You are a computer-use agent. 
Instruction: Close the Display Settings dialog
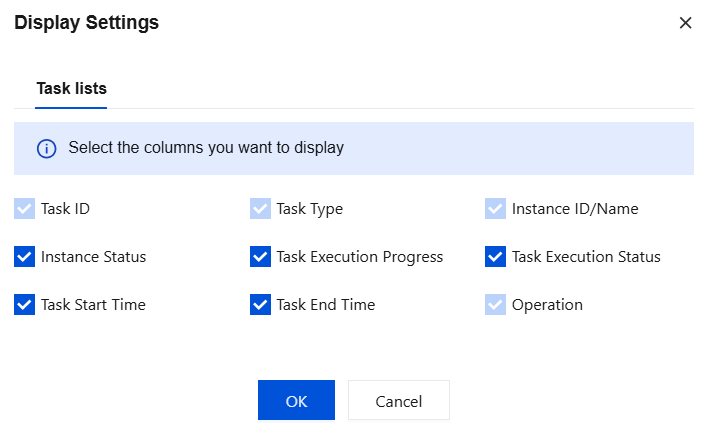(x=685, y=23)
